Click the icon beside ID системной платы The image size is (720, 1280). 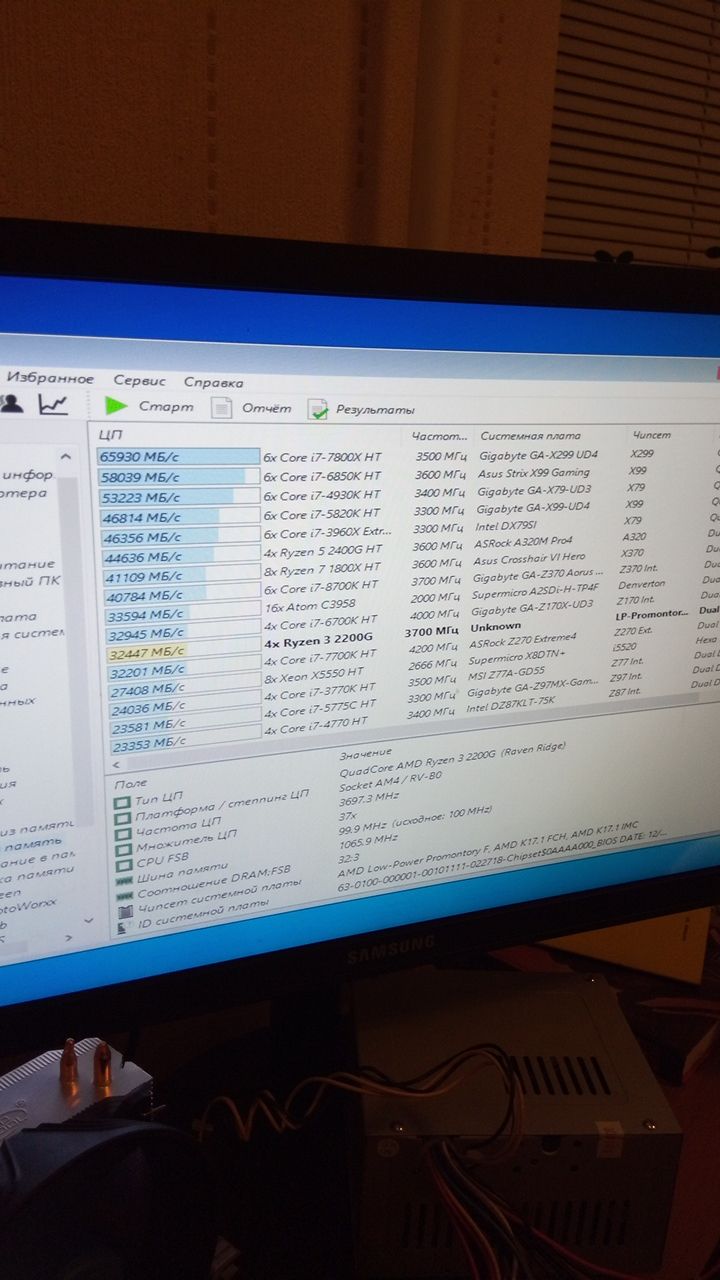click(x=123, y=928)
